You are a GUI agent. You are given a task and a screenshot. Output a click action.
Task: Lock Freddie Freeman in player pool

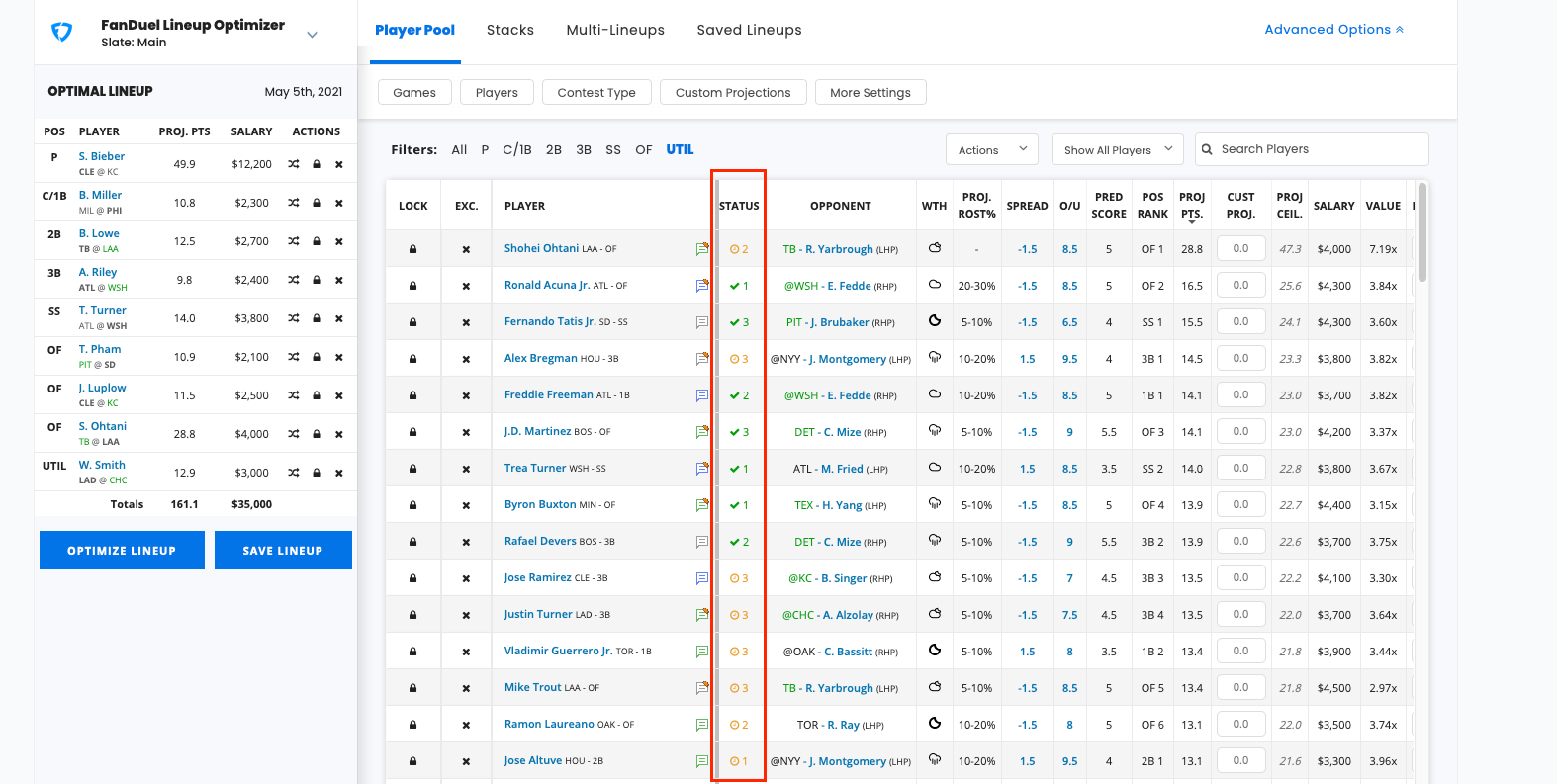point(412,395)
